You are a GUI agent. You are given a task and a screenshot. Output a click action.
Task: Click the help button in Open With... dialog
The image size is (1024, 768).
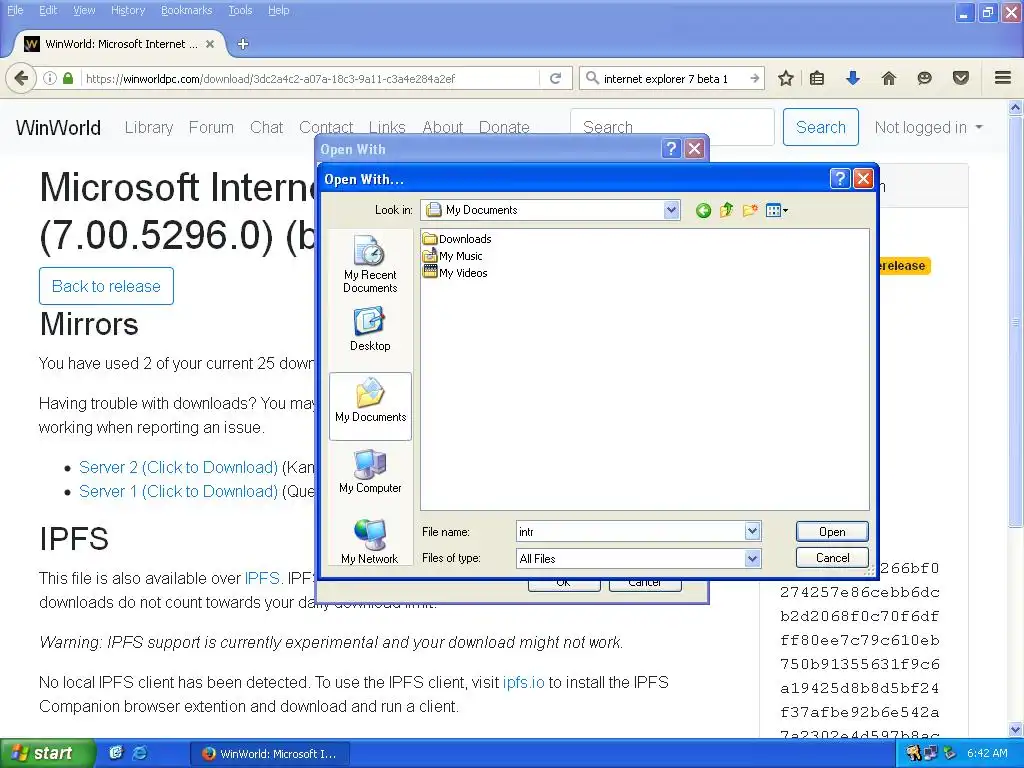pos(840,179)
